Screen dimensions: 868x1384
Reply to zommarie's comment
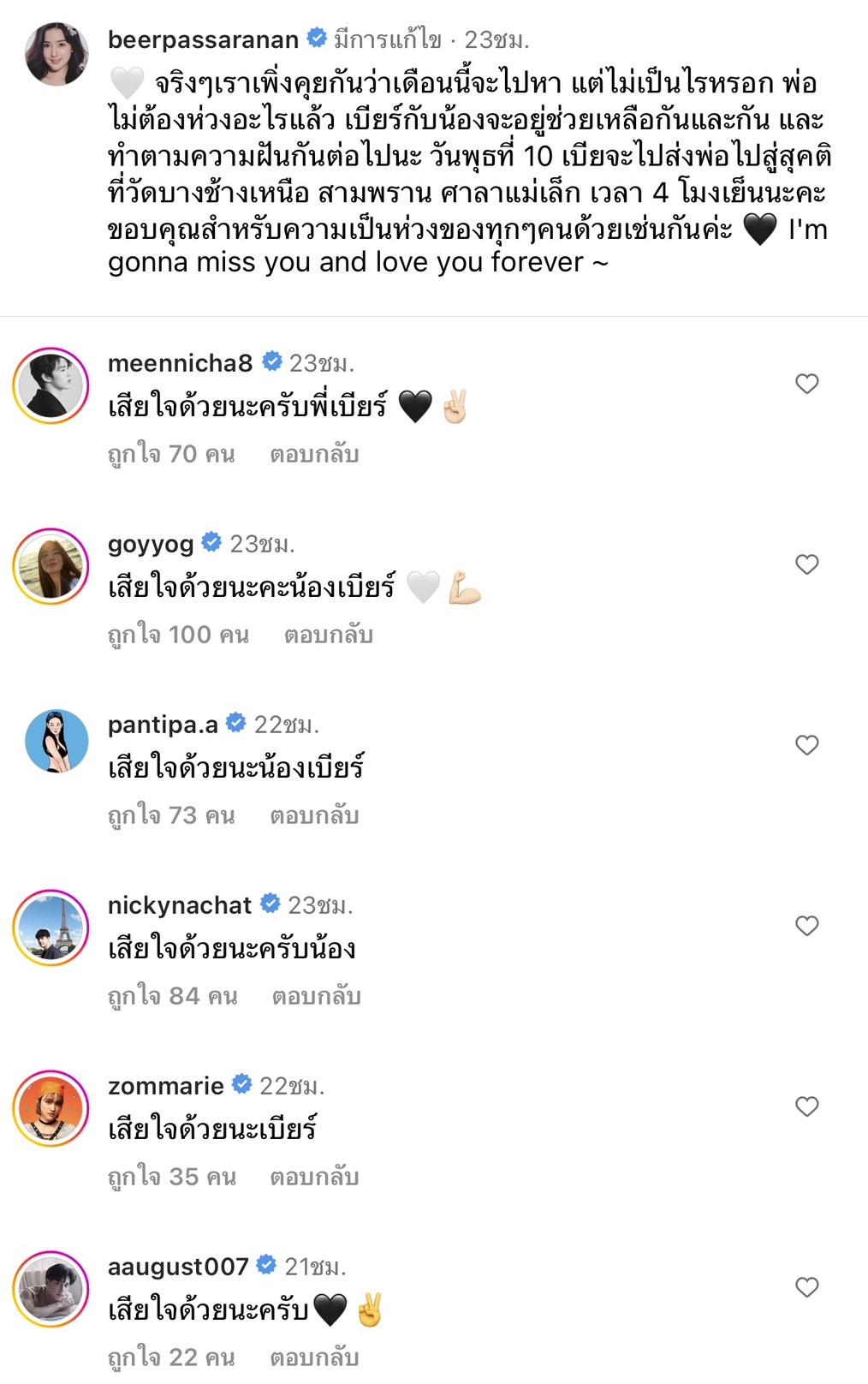click(x=313, y=1177)
